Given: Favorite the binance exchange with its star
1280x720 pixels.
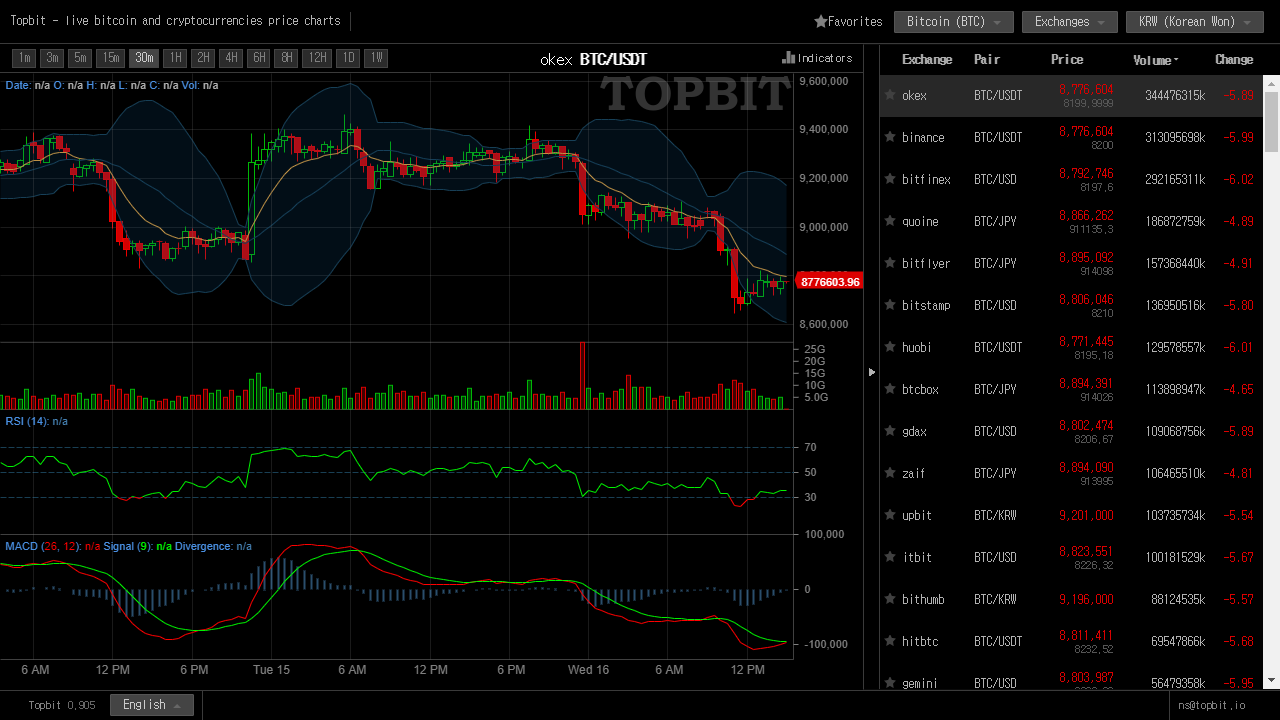Looking at the screenshot, I should [x=889, y=137].
